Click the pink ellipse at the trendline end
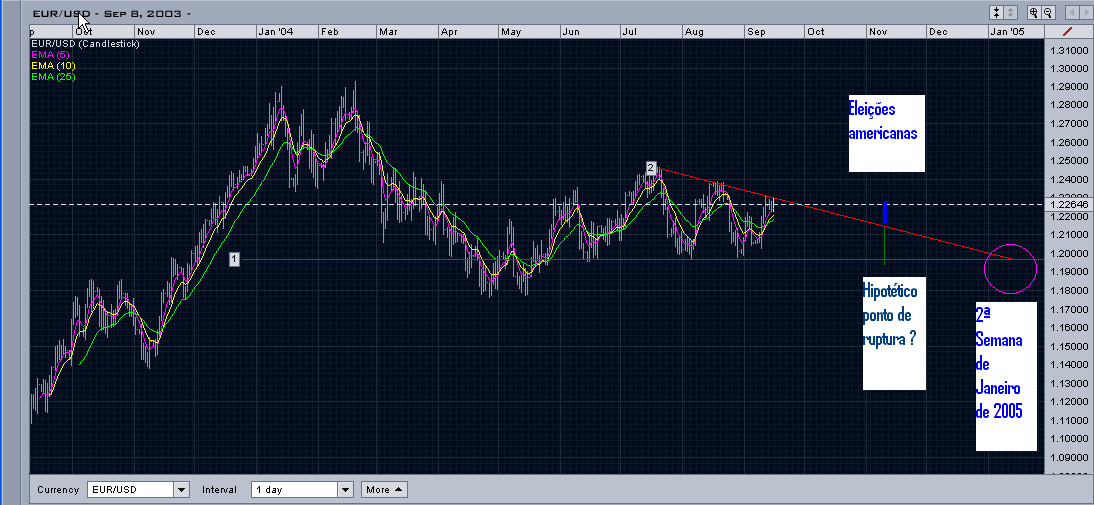Viewport: 1094px width, 505px height. point(1010,268)
